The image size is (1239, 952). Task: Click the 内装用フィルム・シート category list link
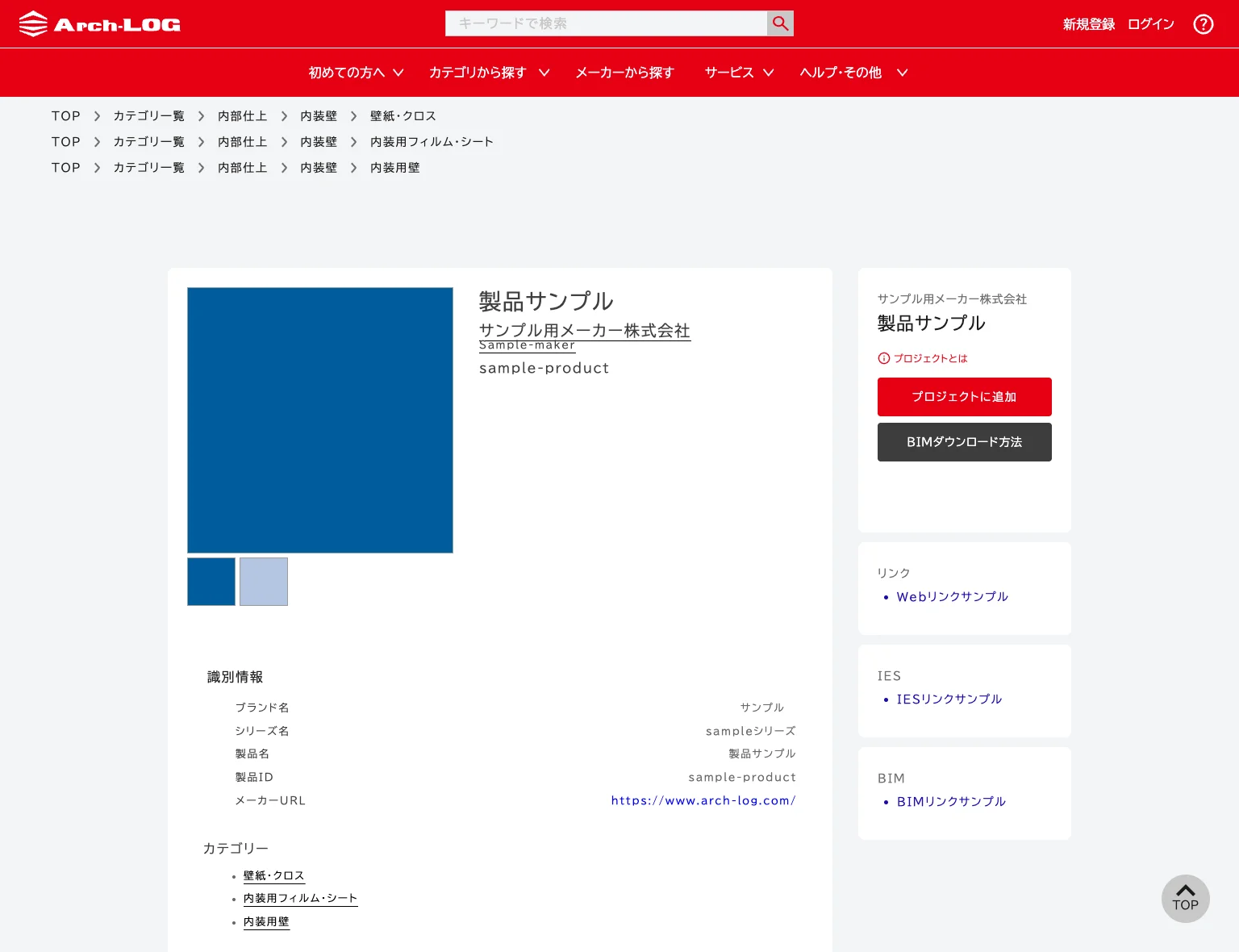(x=300, y=899)
